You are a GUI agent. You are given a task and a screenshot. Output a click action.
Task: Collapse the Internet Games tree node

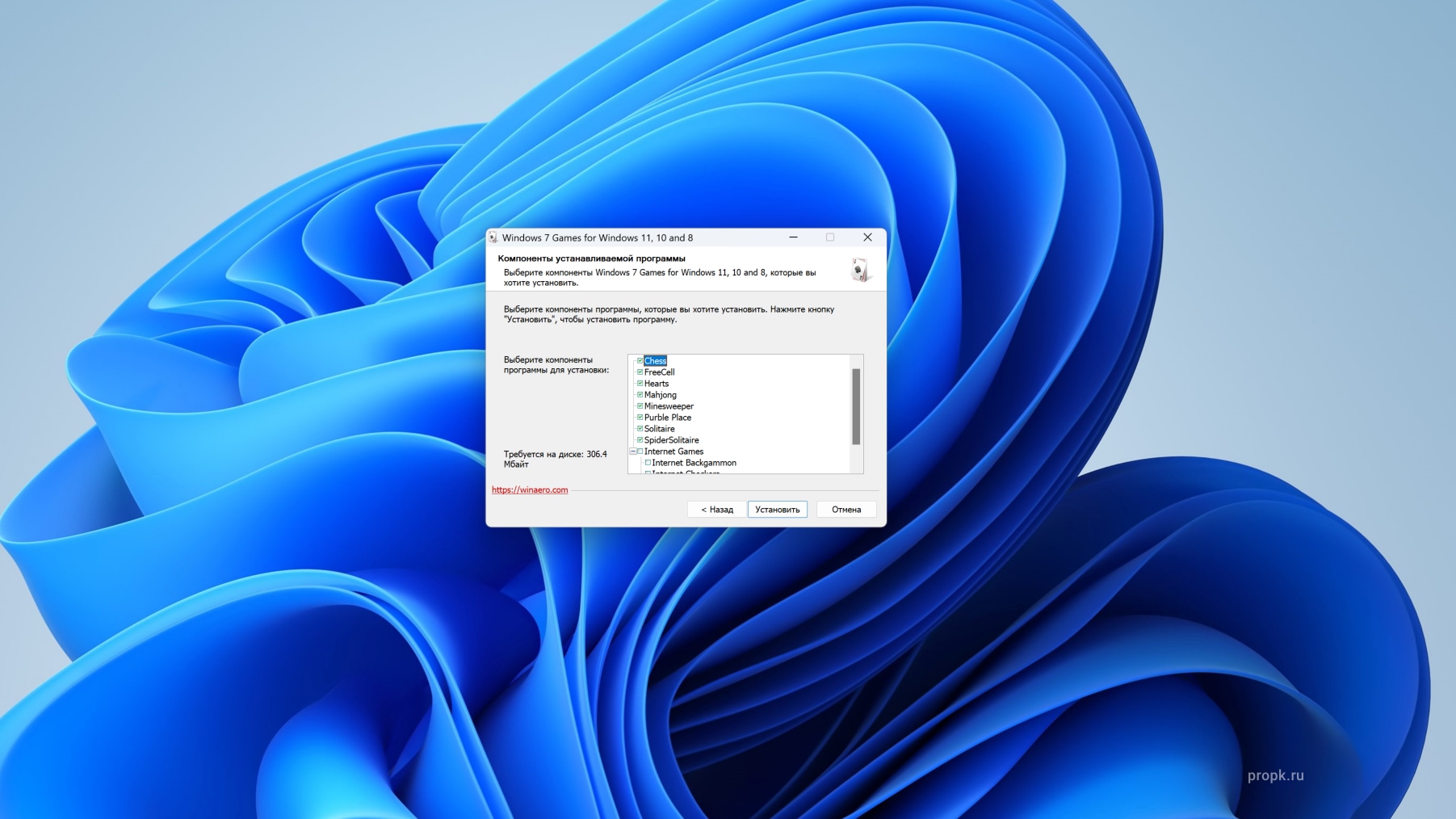pos(632,451)
